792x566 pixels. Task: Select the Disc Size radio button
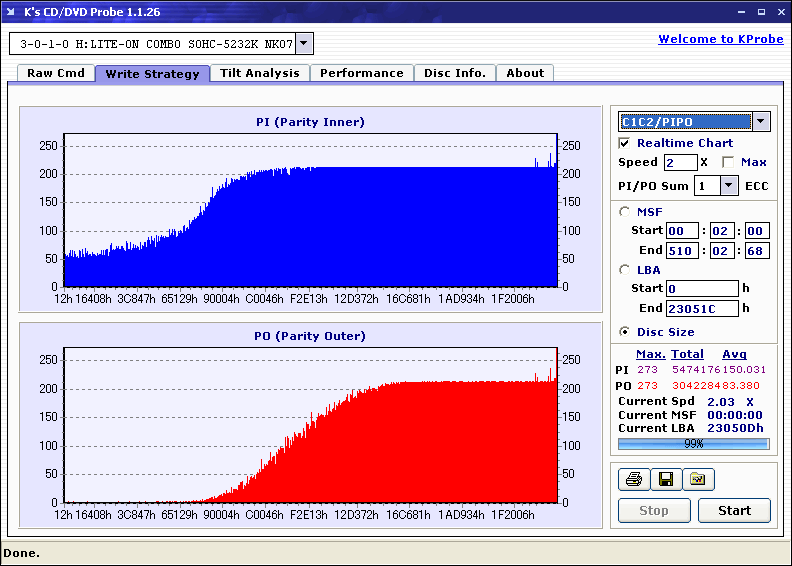(x=624, y=332)
